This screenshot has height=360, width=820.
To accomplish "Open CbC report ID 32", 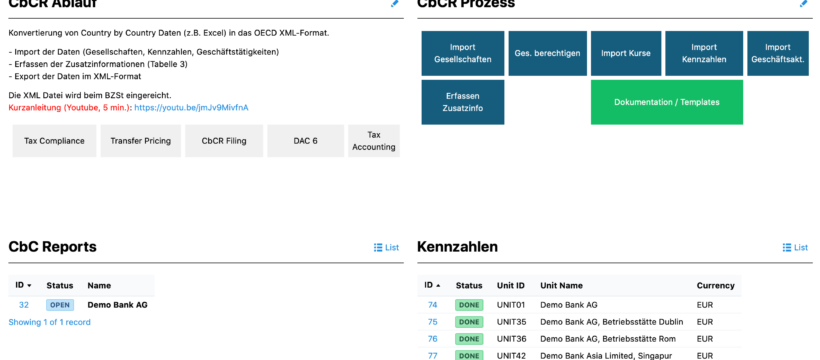I will (24, 305).
